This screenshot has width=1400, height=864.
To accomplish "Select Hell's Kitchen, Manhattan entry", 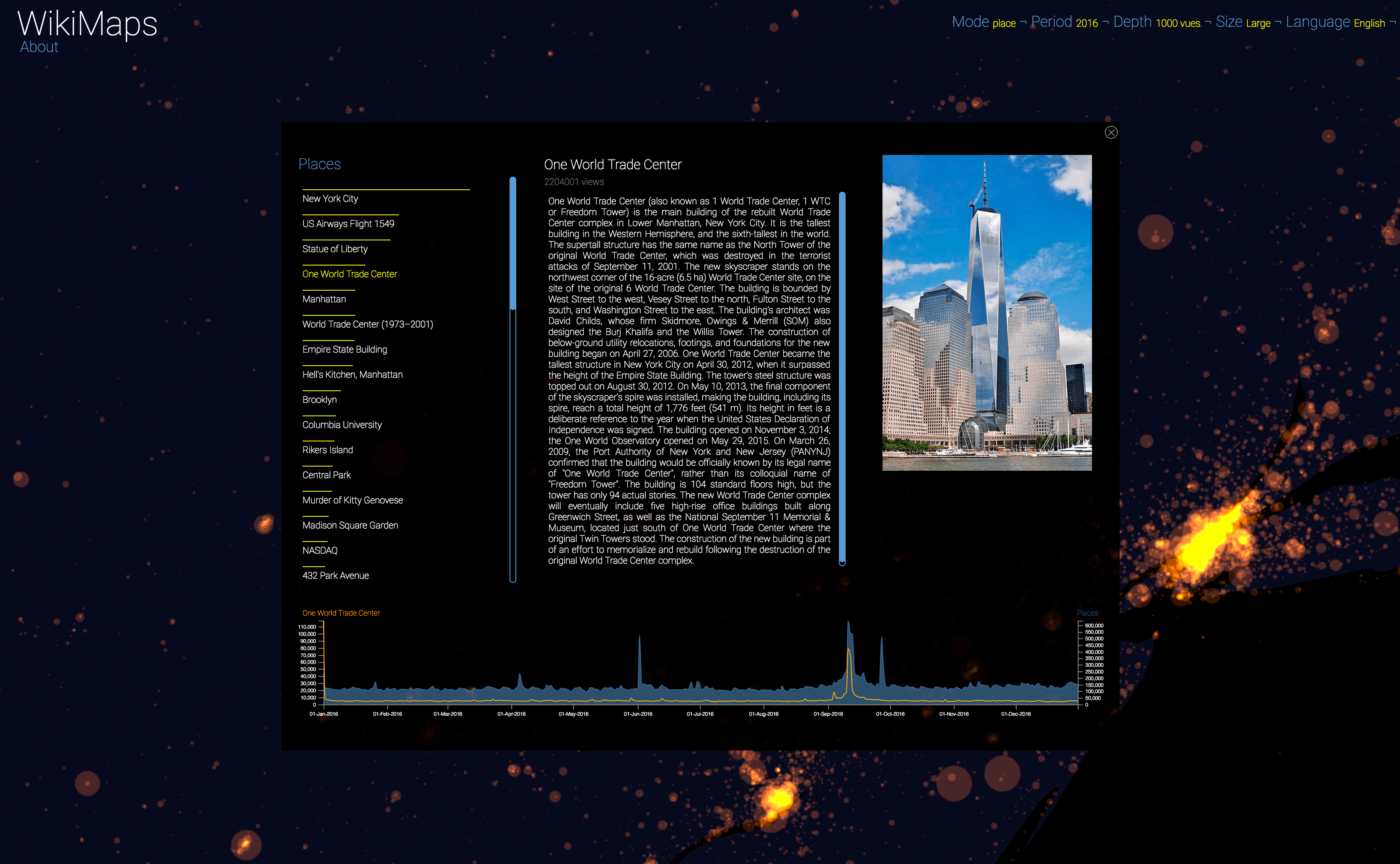I will (x=352, y=375).
